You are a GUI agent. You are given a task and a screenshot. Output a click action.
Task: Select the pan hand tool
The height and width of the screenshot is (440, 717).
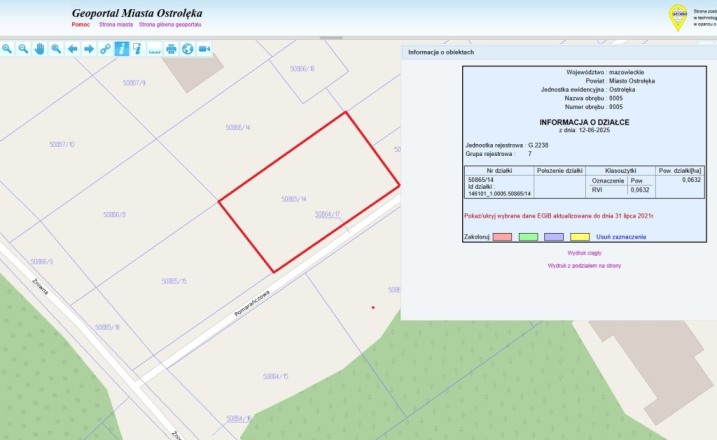pos(39,48)
